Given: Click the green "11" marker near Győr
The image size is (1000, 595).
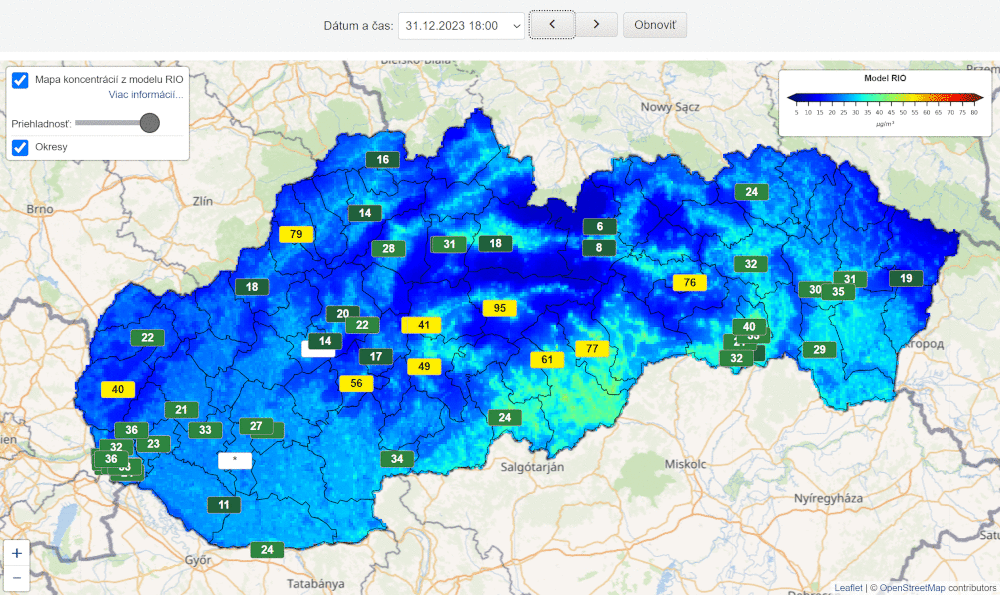Looking at the screenshot, I should (223, 505).
